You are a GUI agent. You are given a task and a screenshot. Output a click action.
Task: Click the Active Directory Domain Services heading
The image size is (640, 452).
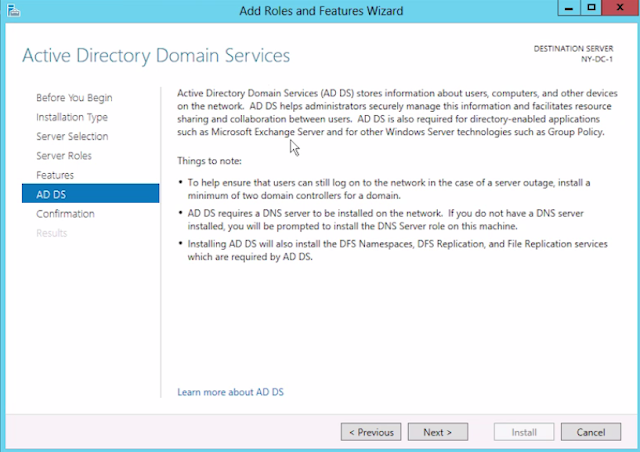(156, 56)
